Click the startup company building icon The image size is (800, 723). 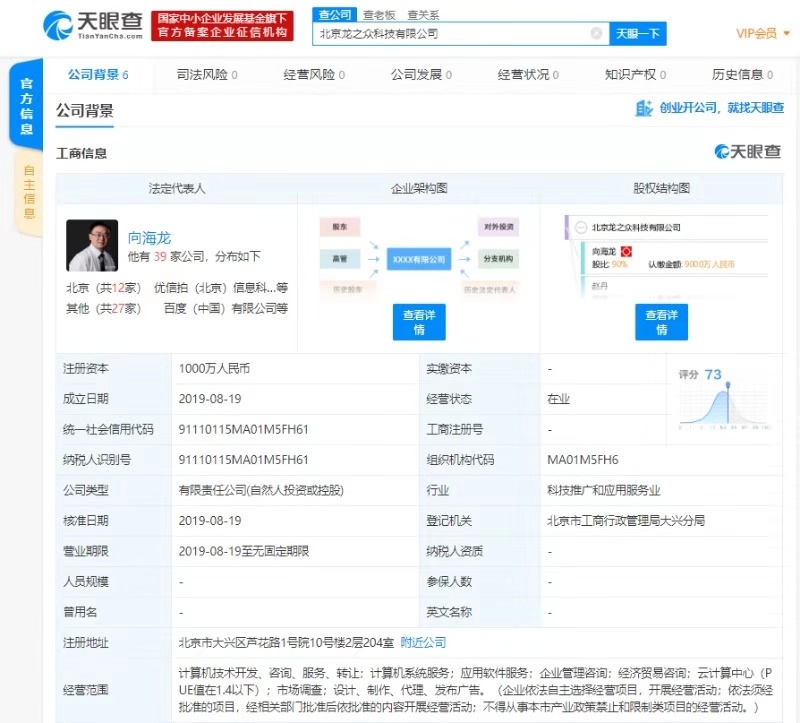(x=643, y=108)
